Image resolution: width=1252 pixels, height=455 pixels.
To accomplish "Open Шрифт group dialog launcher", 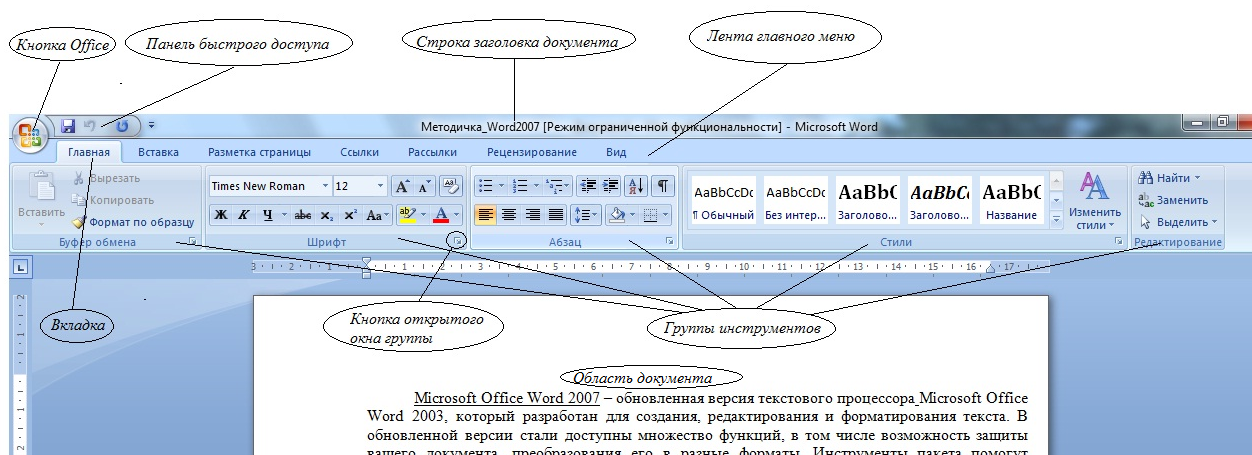I will 458,242.
